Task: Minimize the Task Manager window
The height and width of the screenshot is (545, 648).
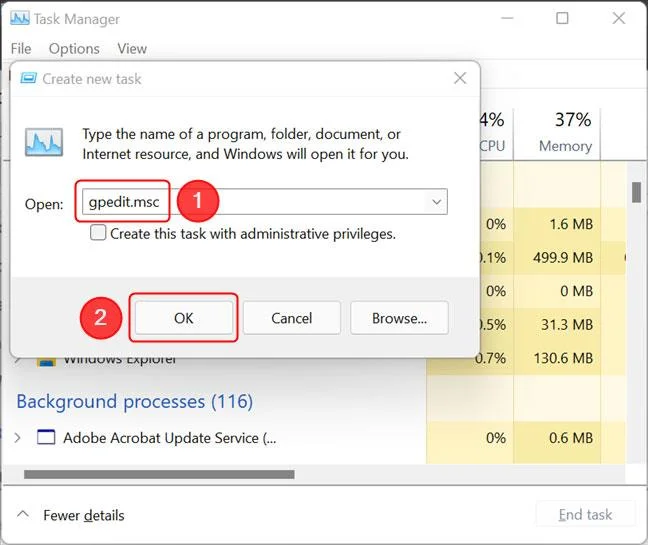Action: click(x=507, y=18)
